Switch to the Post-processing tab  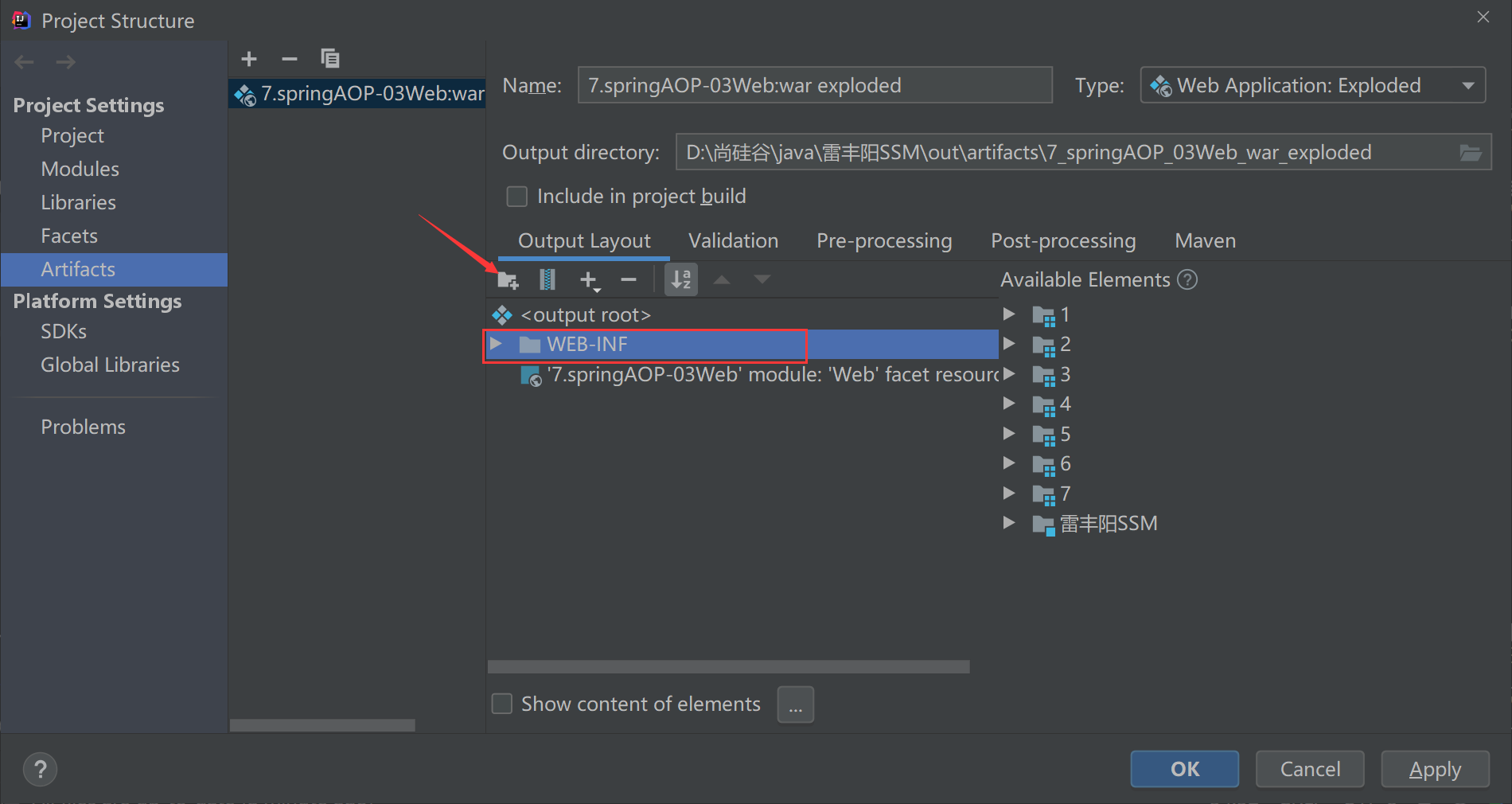pyautogui.click(x=1063, y=240)
